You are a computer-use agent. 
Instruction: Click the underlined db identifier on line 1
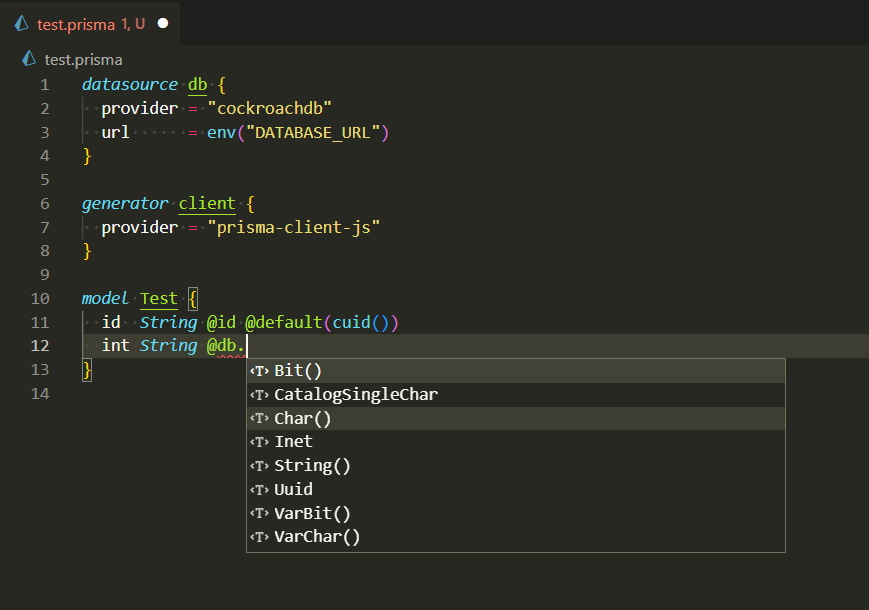point(197,84)
